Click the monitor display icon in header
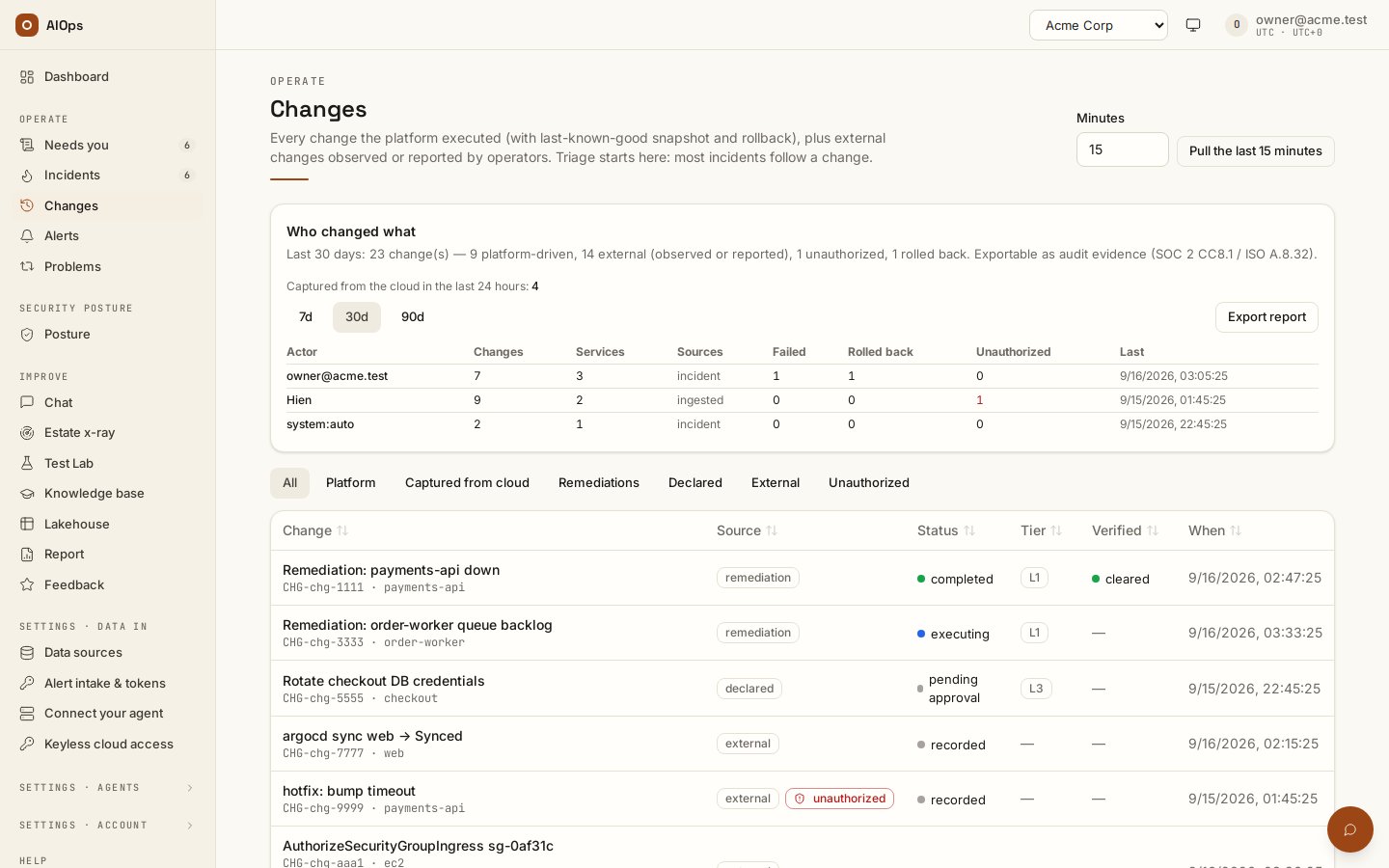 [1193, 25]
